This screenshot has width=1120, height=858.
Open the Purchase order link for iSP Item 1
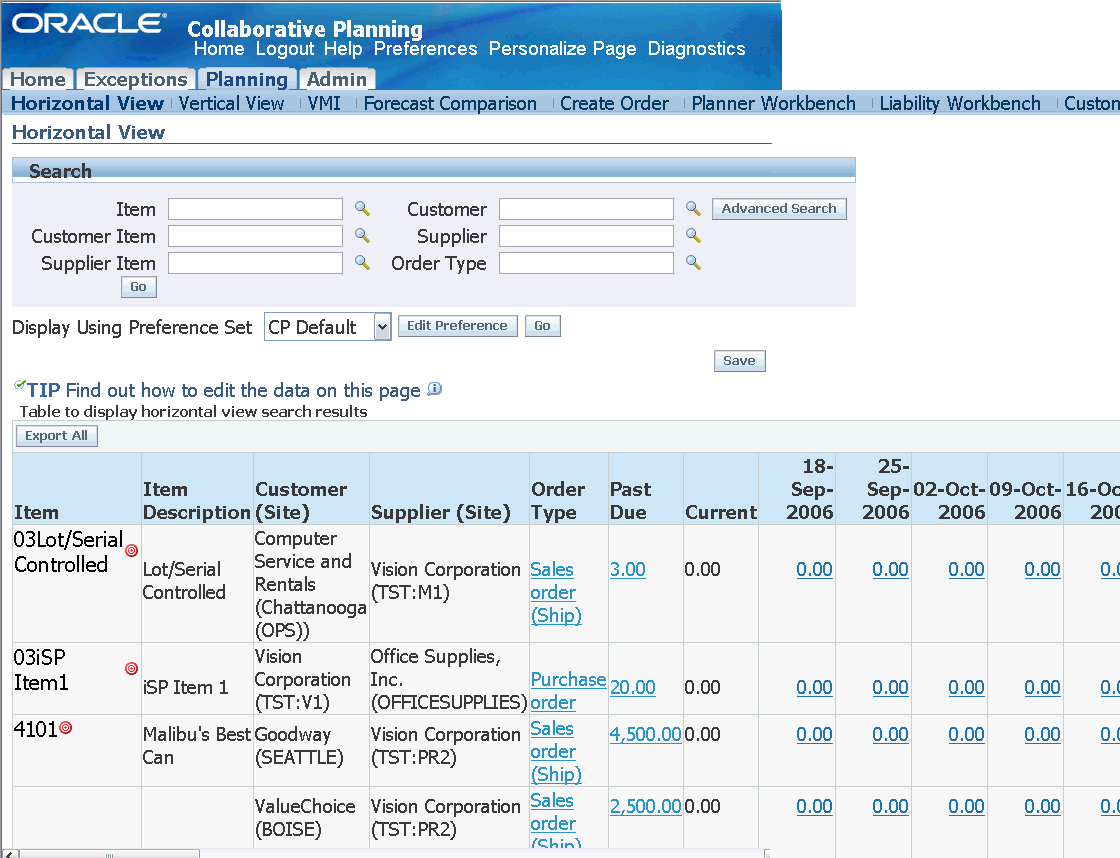click(x=568, y=691)
